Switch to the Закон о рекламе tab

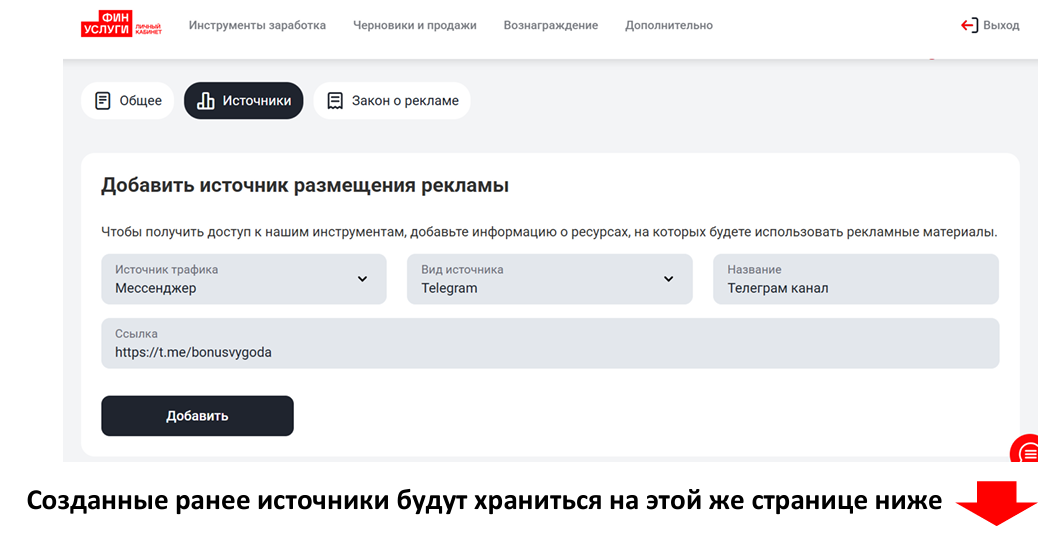(392, 101)
